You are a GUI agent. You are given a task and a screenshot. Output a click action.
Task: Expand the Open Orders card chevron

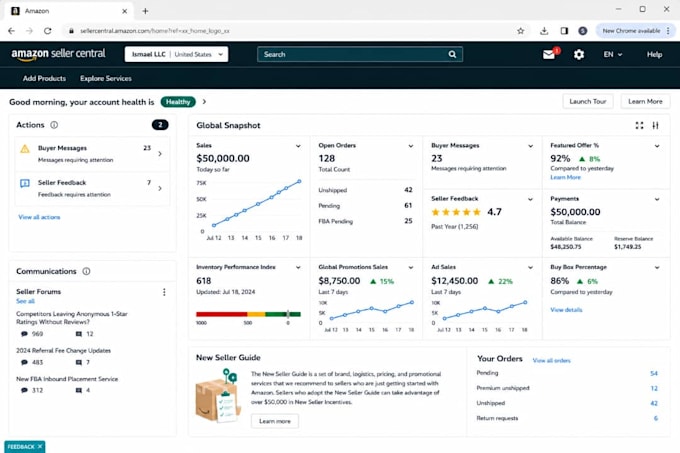pyautogui.click(x=411, y=146)
